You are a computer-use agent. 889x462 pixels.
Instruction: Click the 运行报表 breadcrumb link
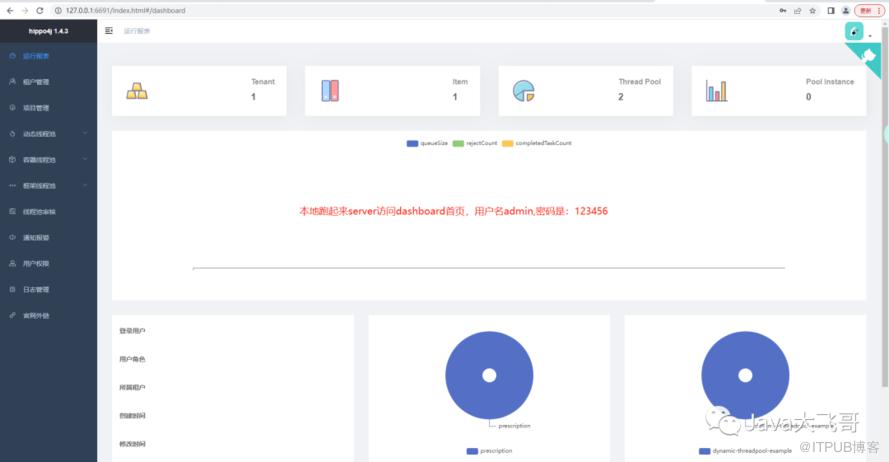(x=137, y=31)
